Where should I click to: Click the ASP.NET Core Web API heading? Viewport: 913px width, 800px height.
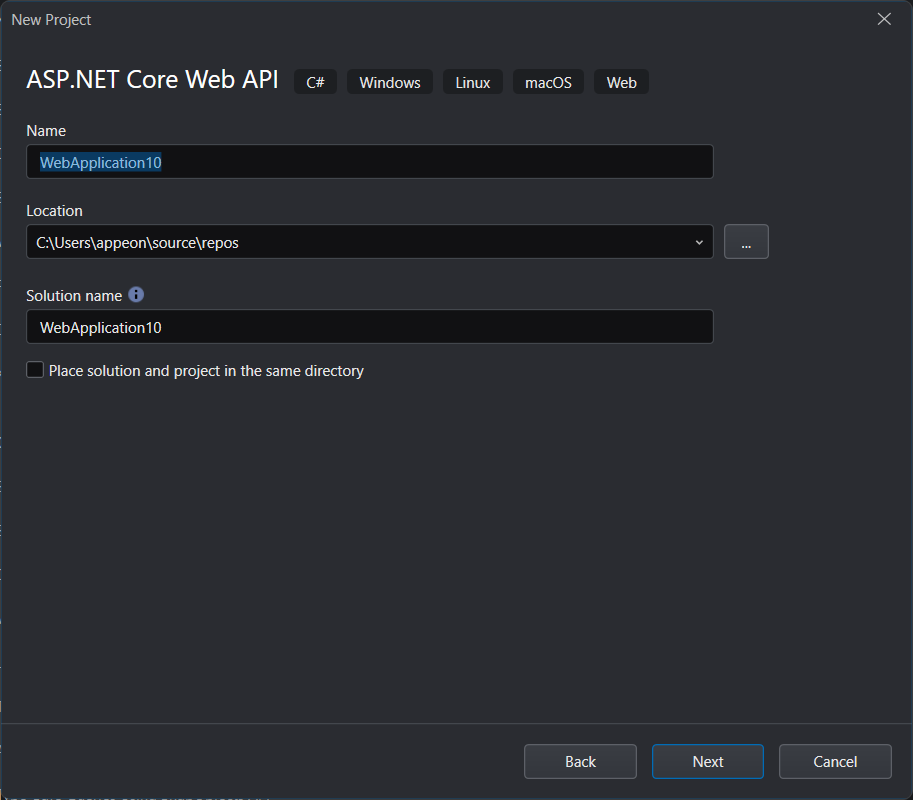pos(152,81)
